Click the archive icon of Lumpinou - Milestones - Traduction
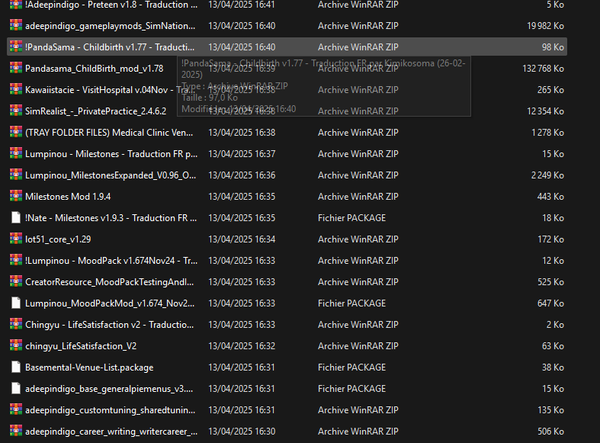Screen dimensions: 600x443 coord(16,153)
